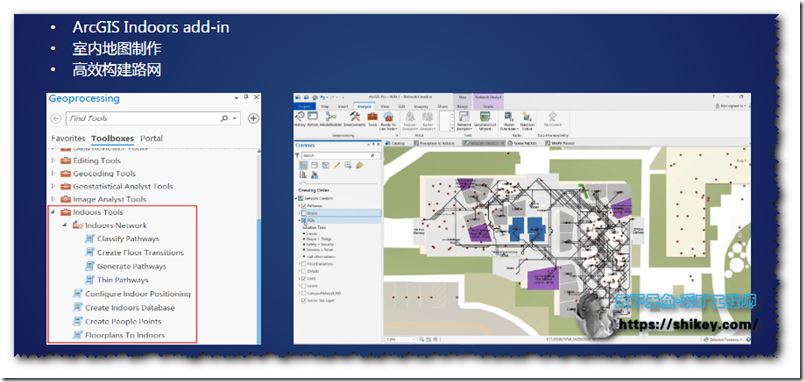Image resolution: width=804 pixels, height=382 pixels.
Task: Open the Insert ribbon tab
Action: tap(343, 107)
